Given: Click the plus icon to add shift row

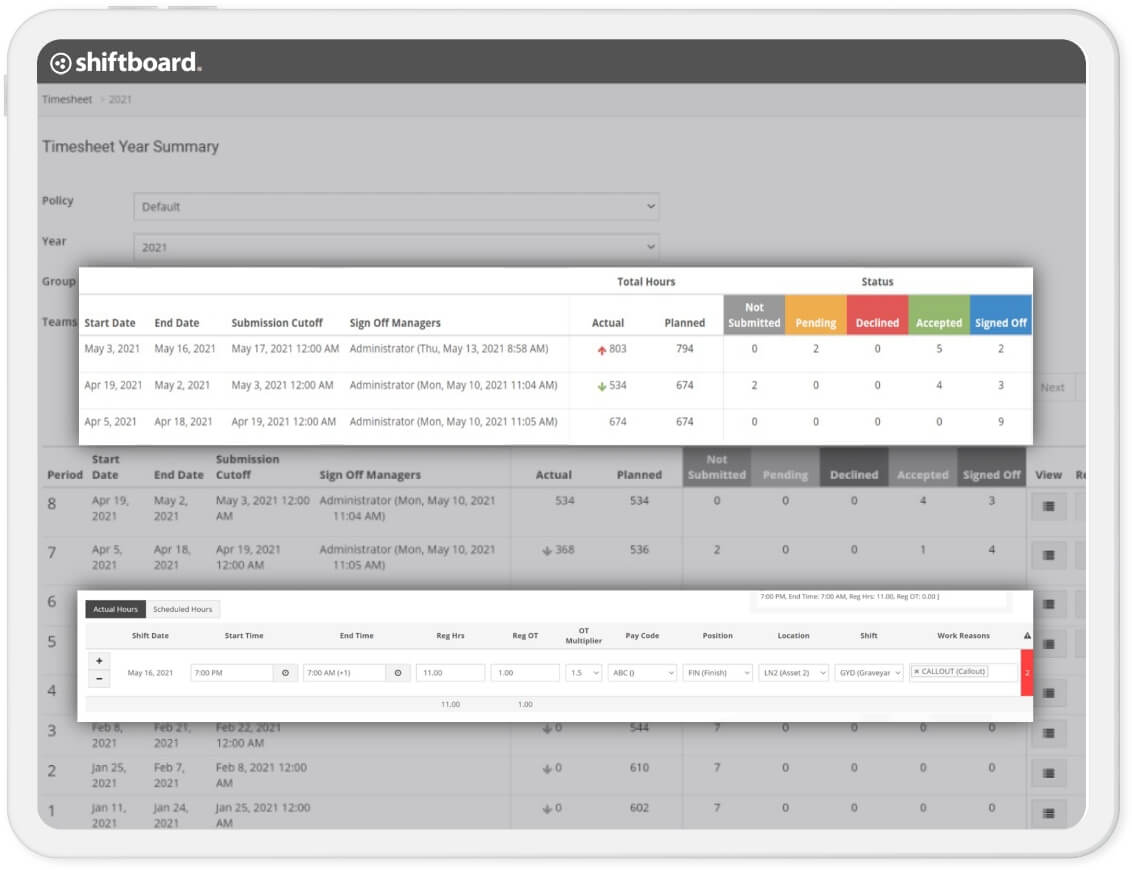Looking at the screenshot, I should coord(99,661).
